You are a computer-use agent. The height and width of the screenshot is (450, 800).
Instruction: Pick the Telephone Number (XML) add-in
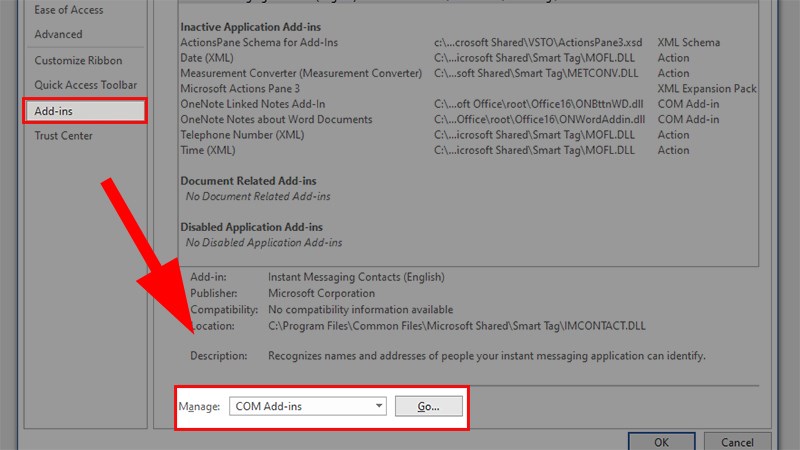point(242,135)
